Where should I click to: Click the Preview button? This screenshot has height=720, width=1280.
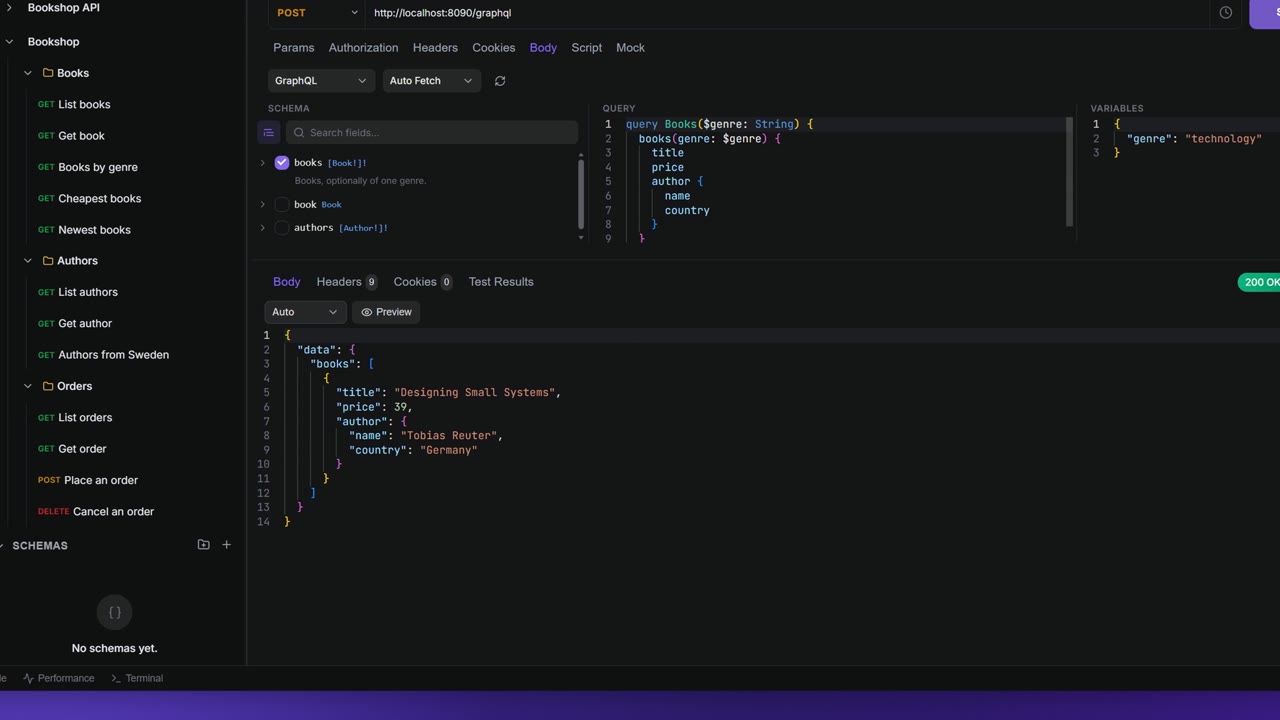[386, 312]
